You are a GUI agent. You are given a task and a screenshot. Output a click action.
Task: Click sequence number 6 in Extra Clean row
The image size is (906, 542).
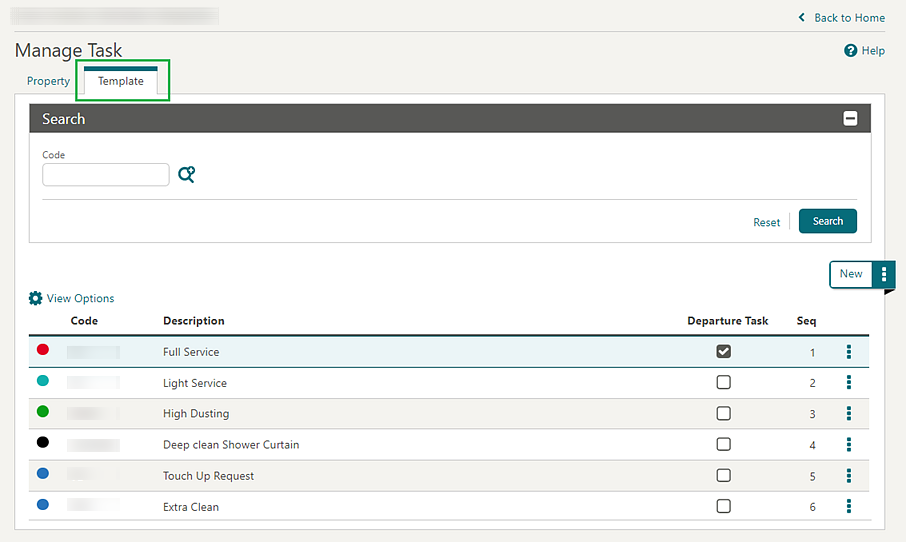tap(812, 507)
